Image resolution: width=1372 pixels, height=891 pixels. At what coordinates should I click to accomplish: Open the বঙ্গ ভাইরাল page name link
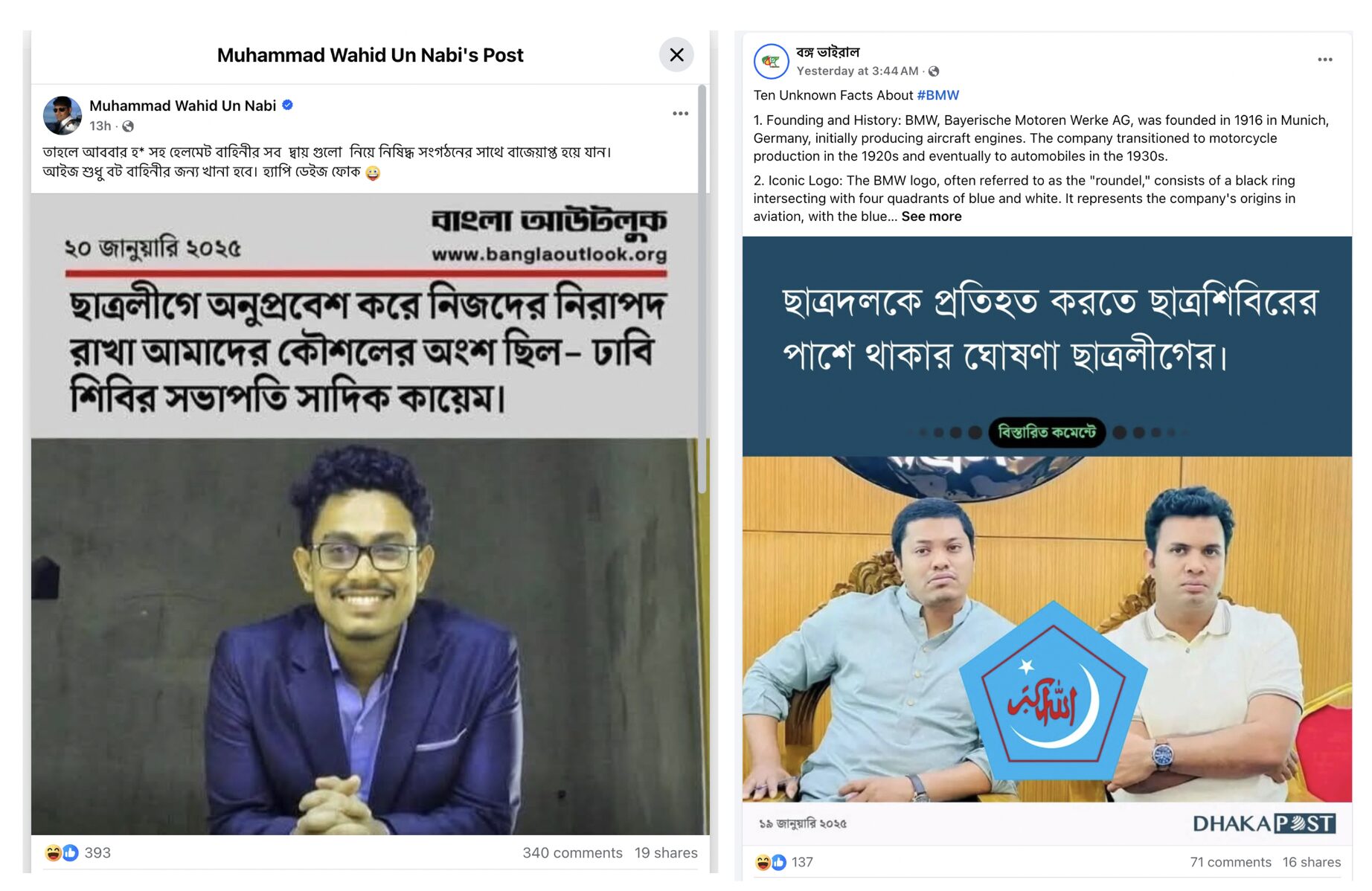click(827, 52)
